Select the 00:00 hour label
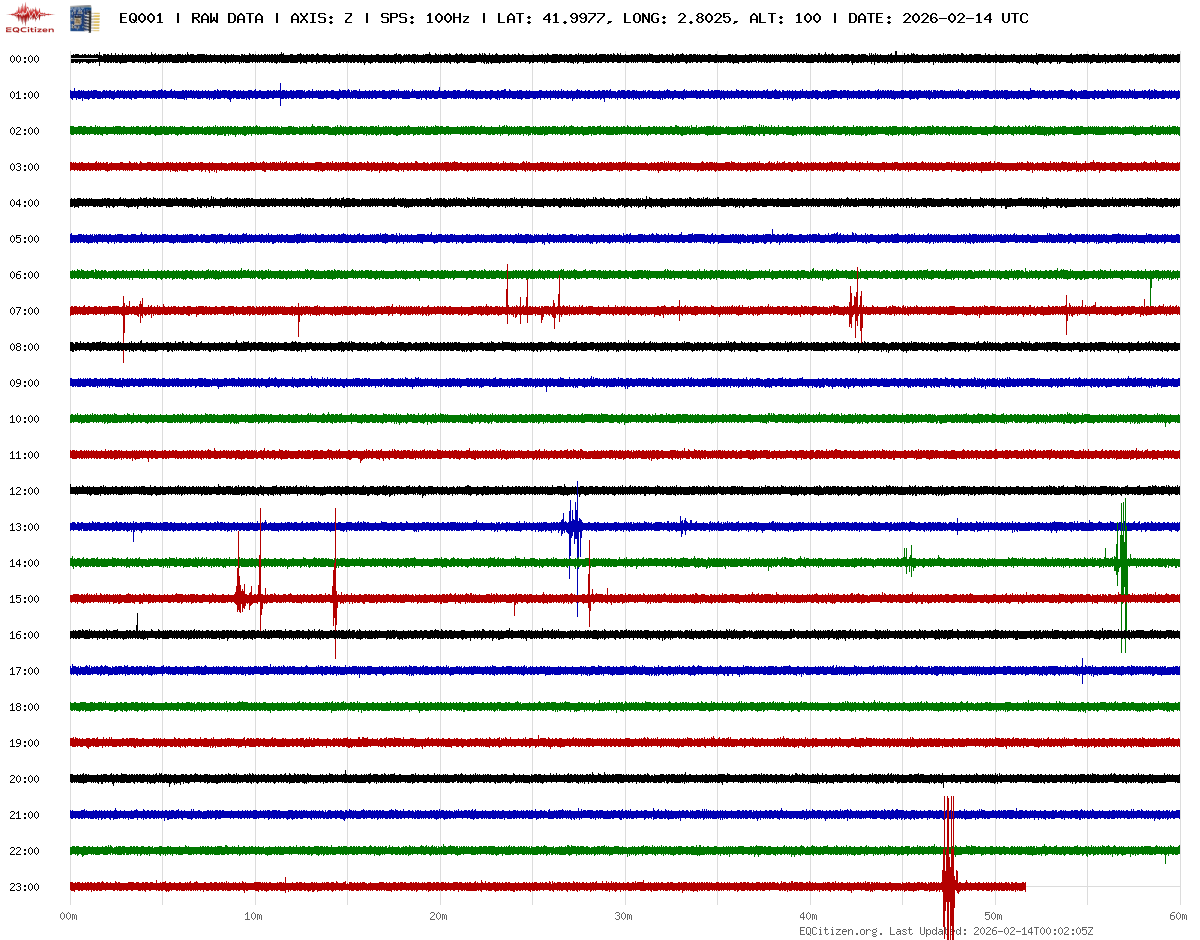Viewport: 1200px width, 940px height. [24, 59]
